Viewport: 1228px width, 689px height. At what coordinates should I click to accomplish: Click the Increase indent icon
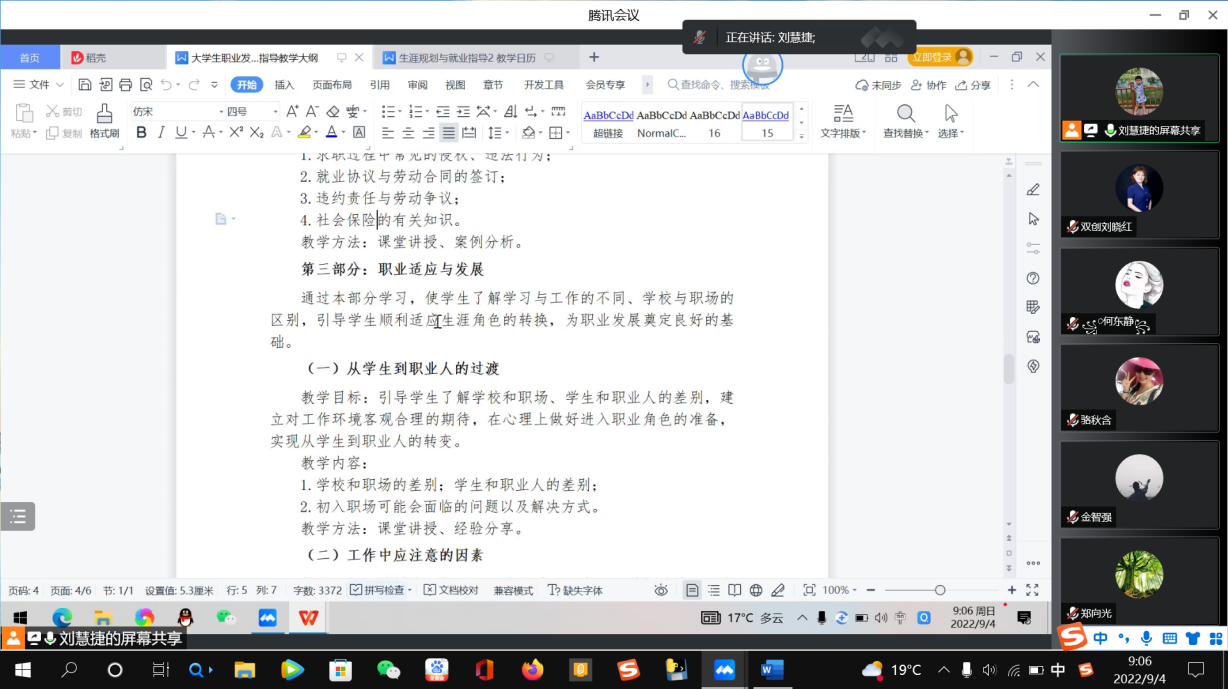(464, 111)
